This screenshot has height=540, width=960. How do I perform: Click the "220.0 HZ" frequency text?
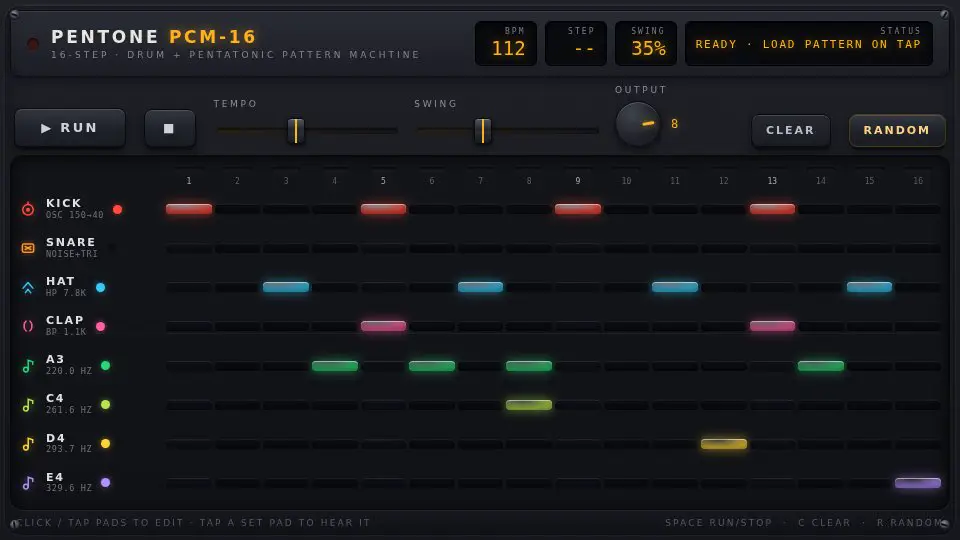click(69, 371)
